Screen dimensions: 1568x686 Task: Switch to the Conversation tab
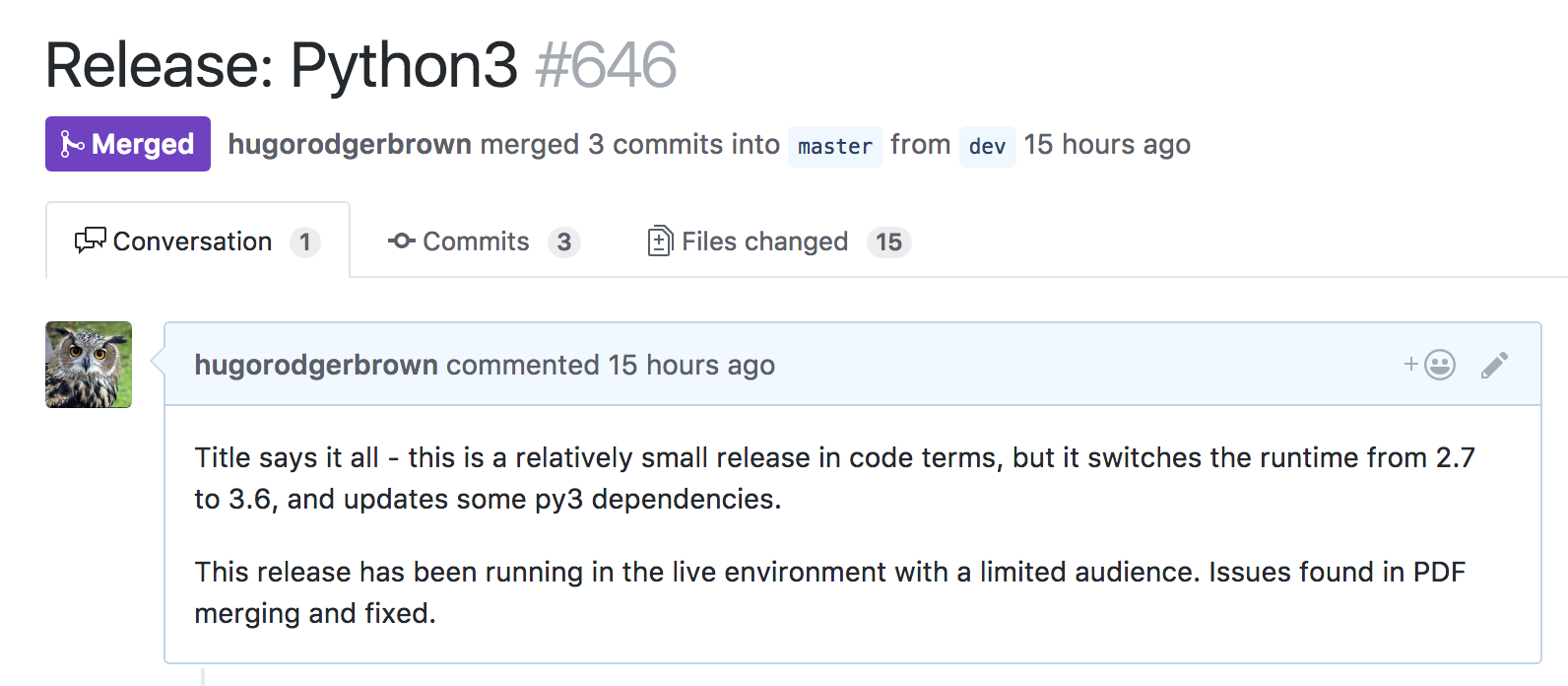(x=193, y=241)
